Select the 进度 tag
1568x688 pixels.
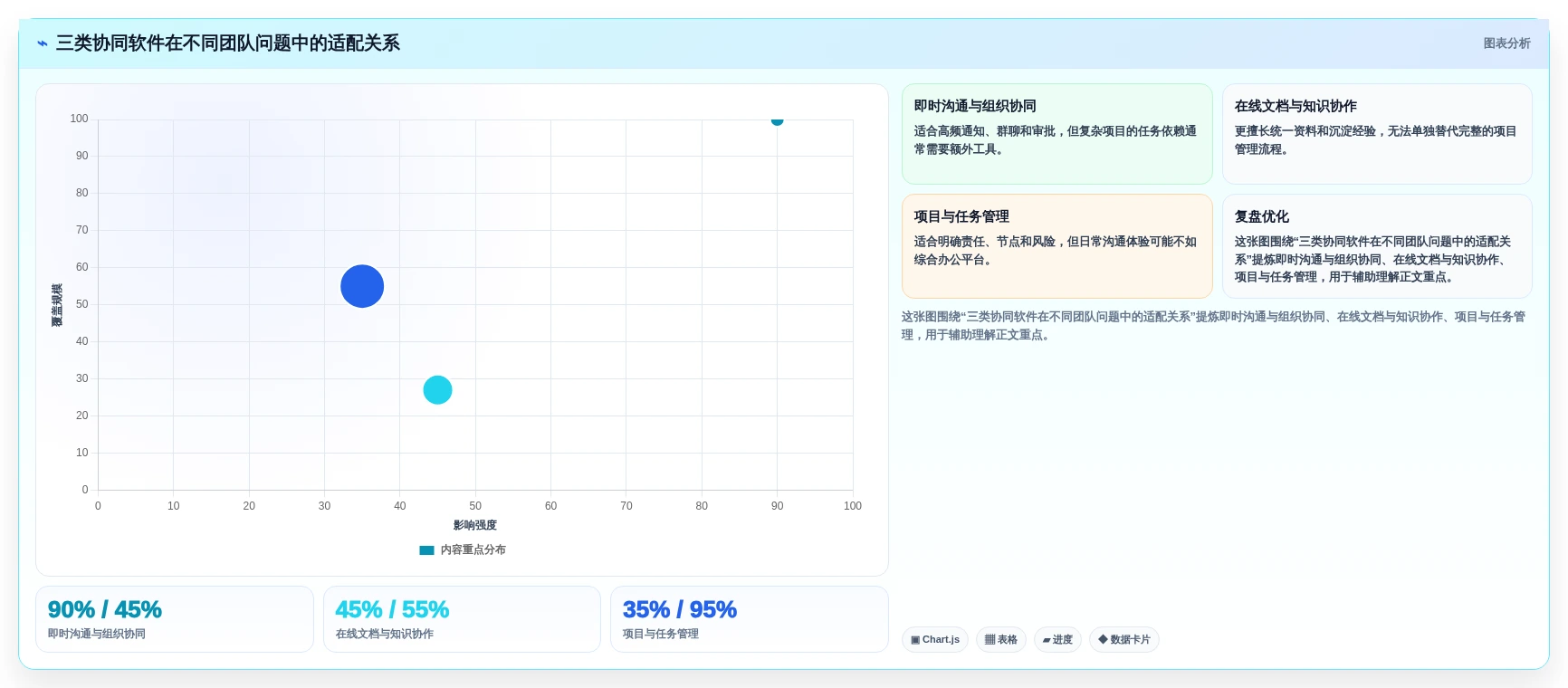point(1057,640)
